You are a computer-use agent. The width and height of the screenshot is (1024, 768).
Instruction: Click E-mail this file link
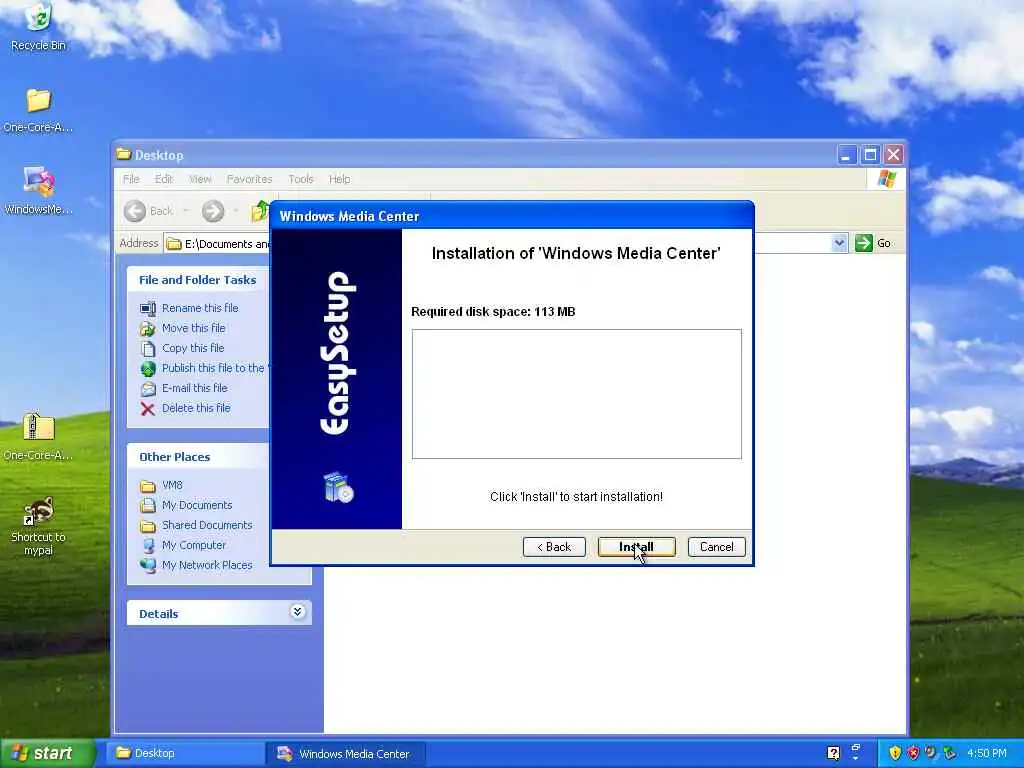pos(195,388)
